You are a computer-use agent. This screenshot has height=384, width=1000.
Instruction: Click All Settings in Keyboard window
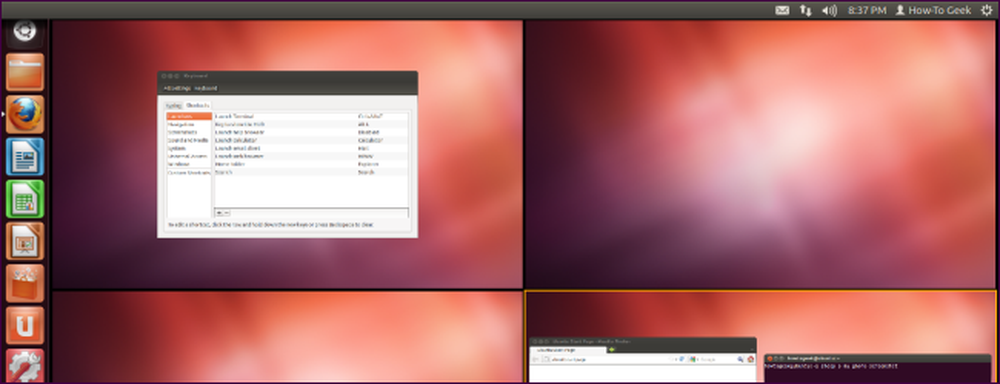pyautogui.click(x=177, y=88)
